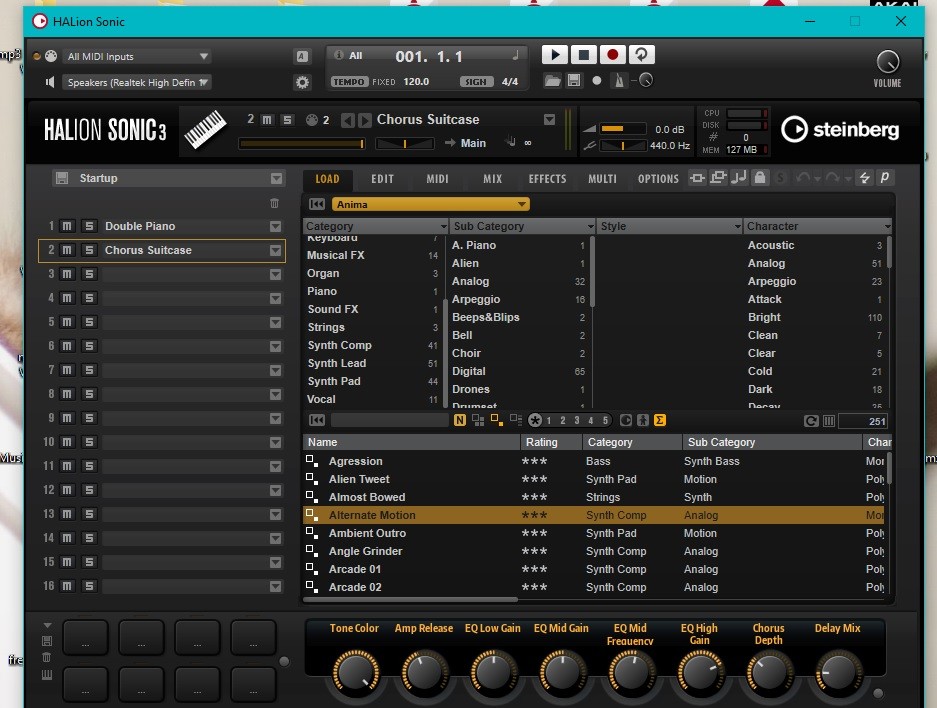Click the SIGN time signature button
This screenshot has width=937, height=708.
point(476,82)
